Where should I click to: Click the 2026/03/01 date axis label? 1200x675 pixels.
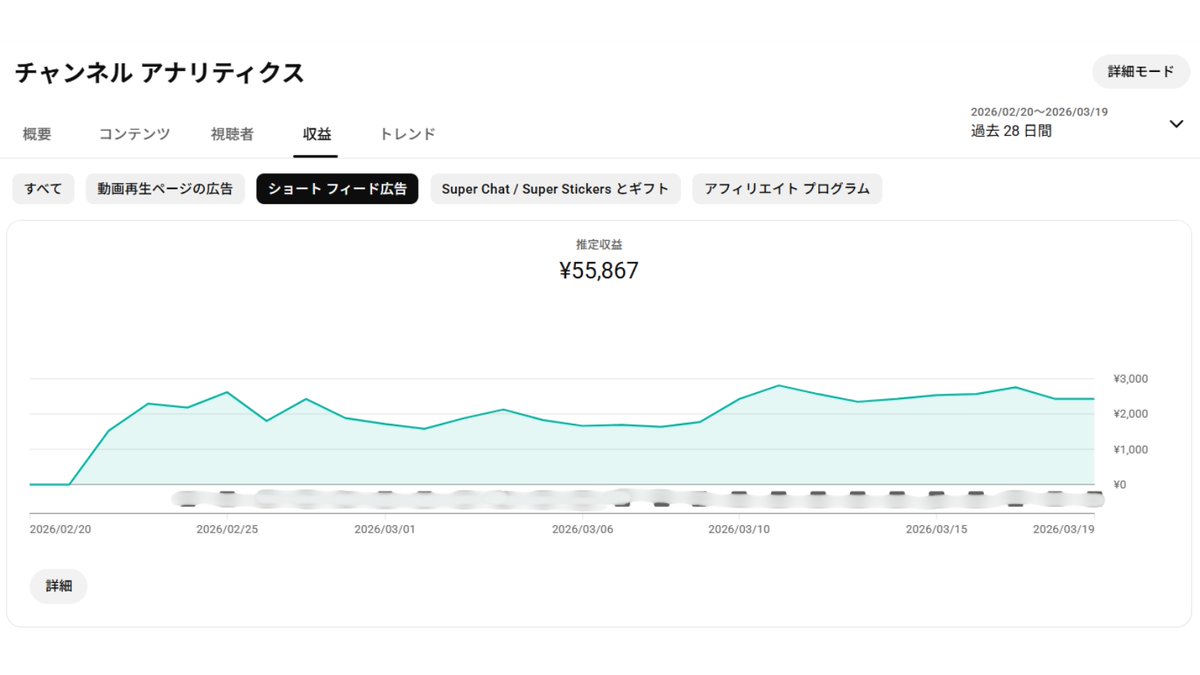click(x=385, y=529)
